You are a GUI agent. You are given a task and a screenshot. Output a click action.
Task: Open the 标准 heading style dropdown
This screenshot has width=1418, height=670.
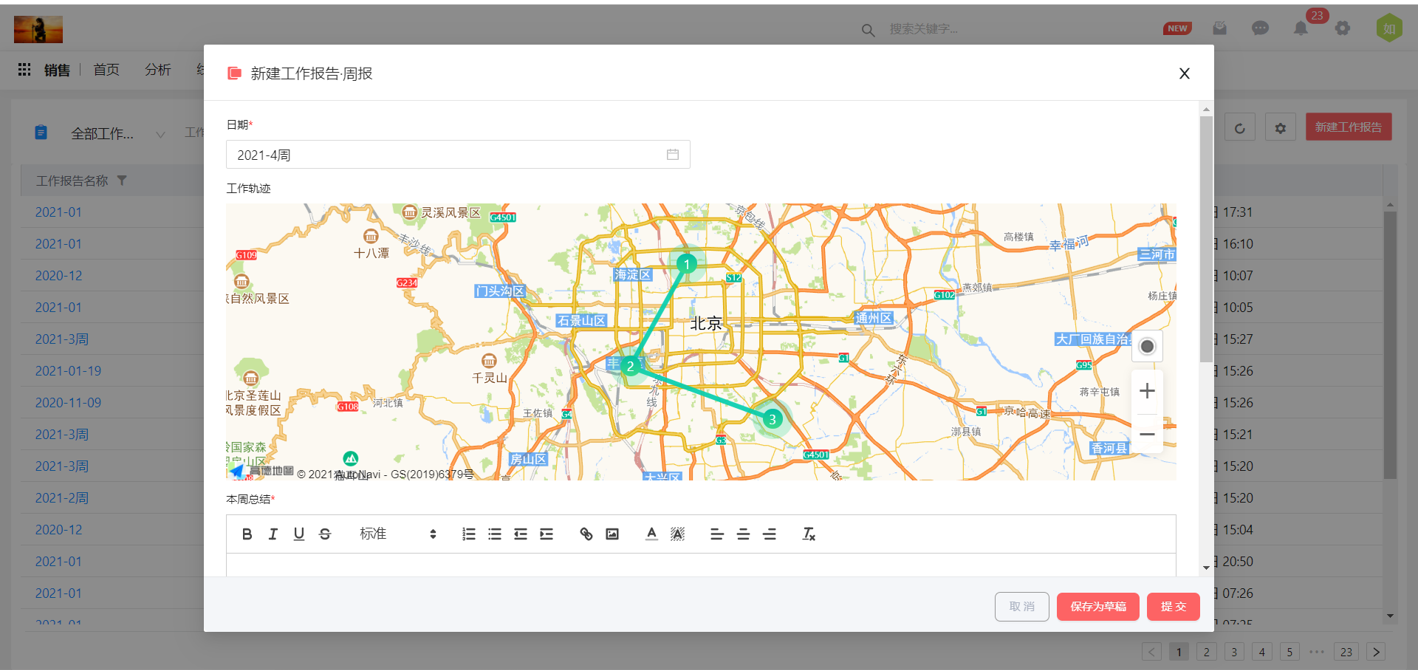(398, 534)
